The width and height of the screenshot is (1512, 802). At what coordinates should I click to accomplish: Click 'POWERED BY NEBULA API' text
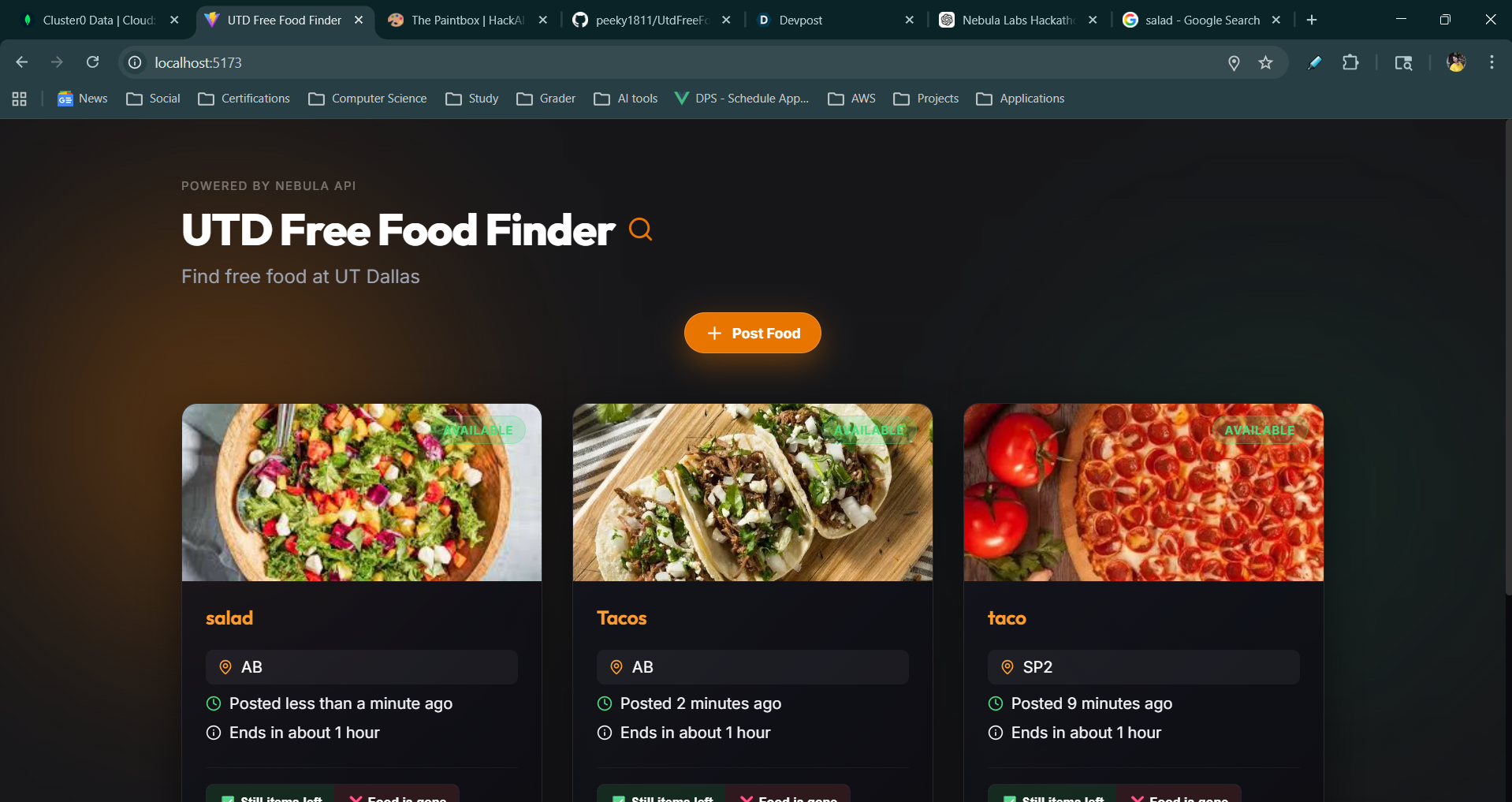click(269, 186)
